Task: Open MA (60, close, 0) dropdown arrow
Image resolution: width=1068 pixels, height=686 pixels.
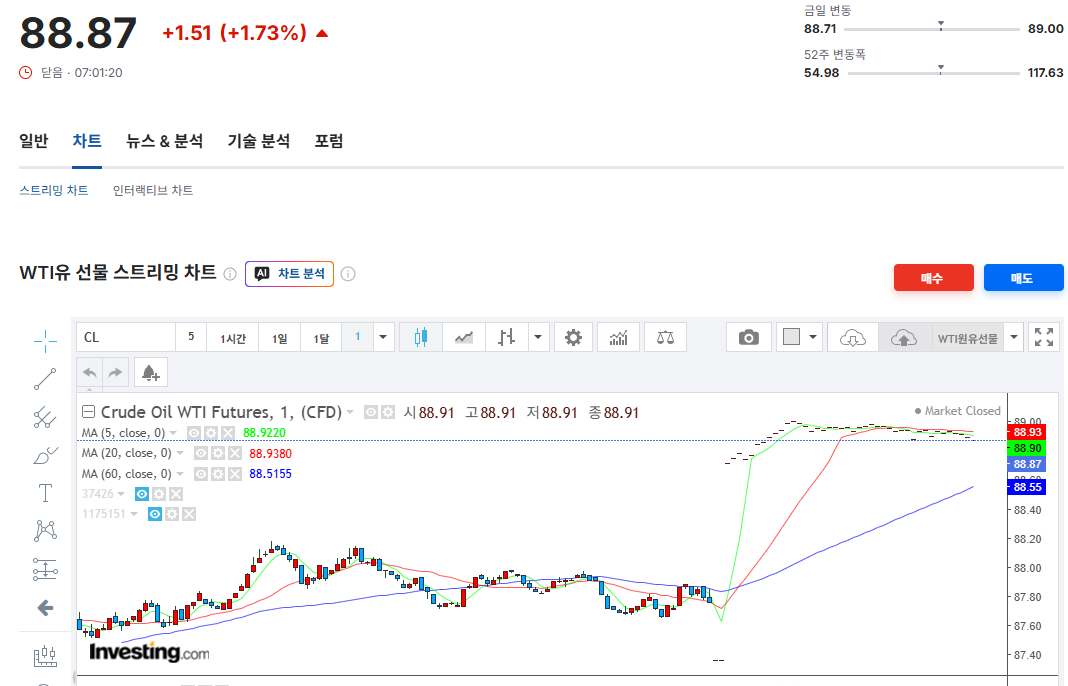Action: [x=180, y=474]
